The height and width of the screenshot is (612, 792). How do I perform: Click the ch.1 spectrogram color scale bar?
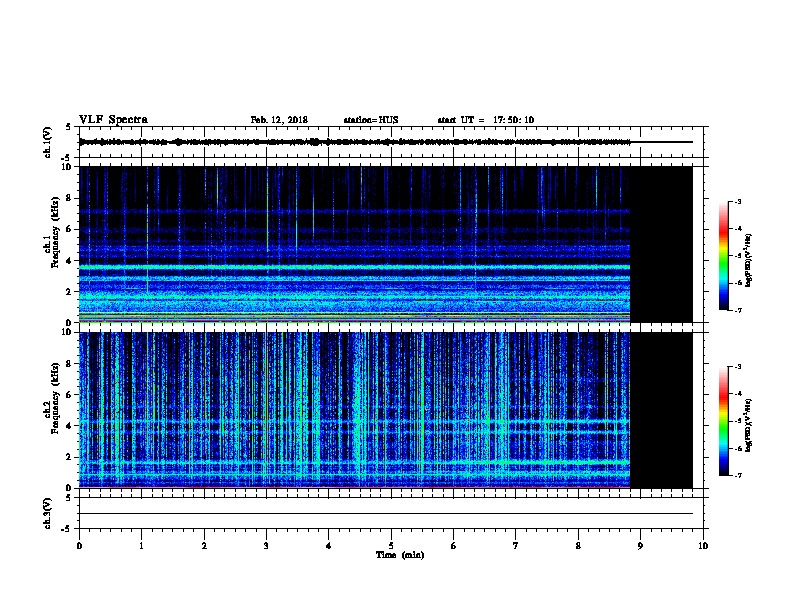[x=723, y=256]
